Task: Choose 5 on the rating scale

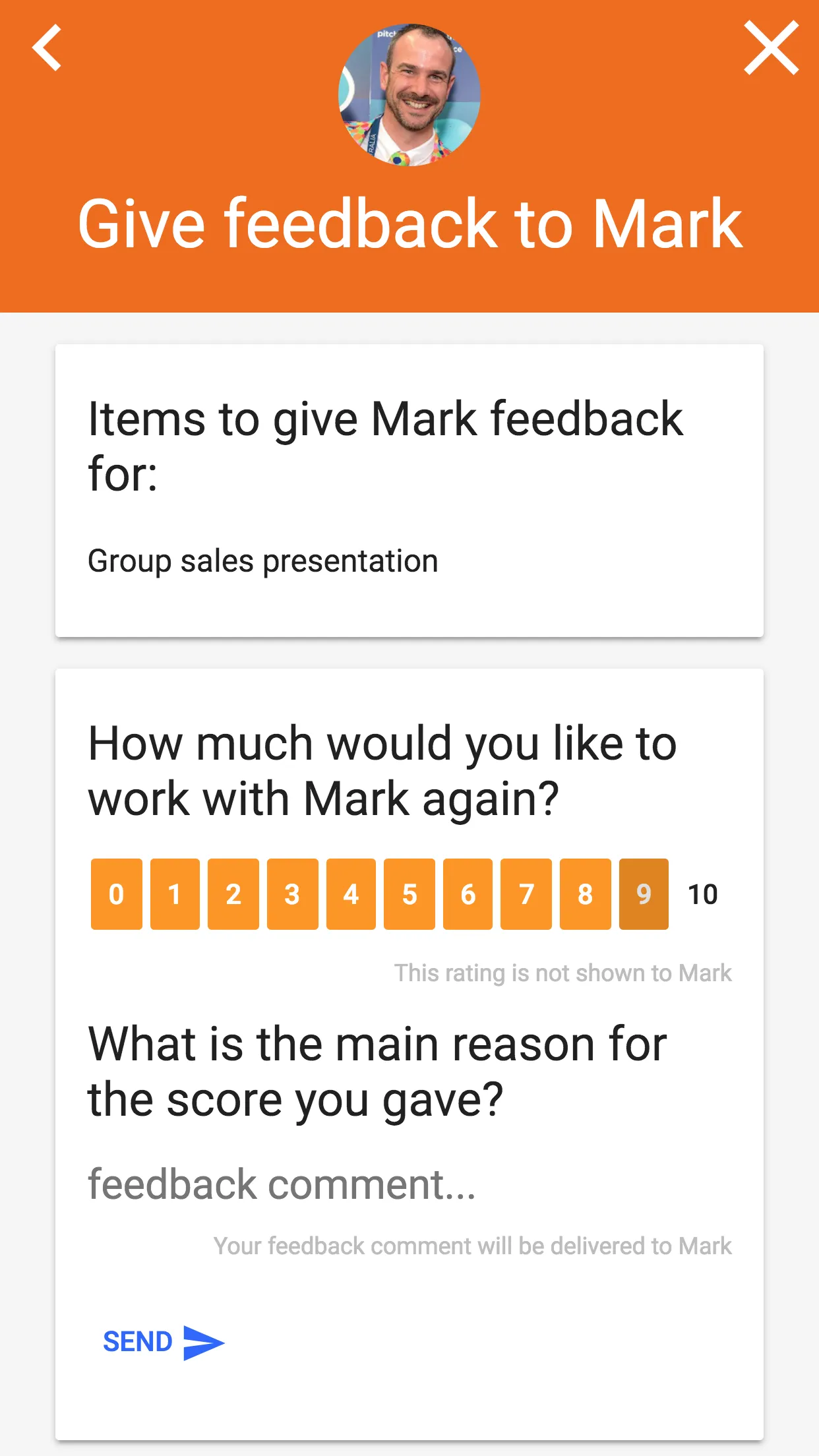Action: click(x=409, y=894)
